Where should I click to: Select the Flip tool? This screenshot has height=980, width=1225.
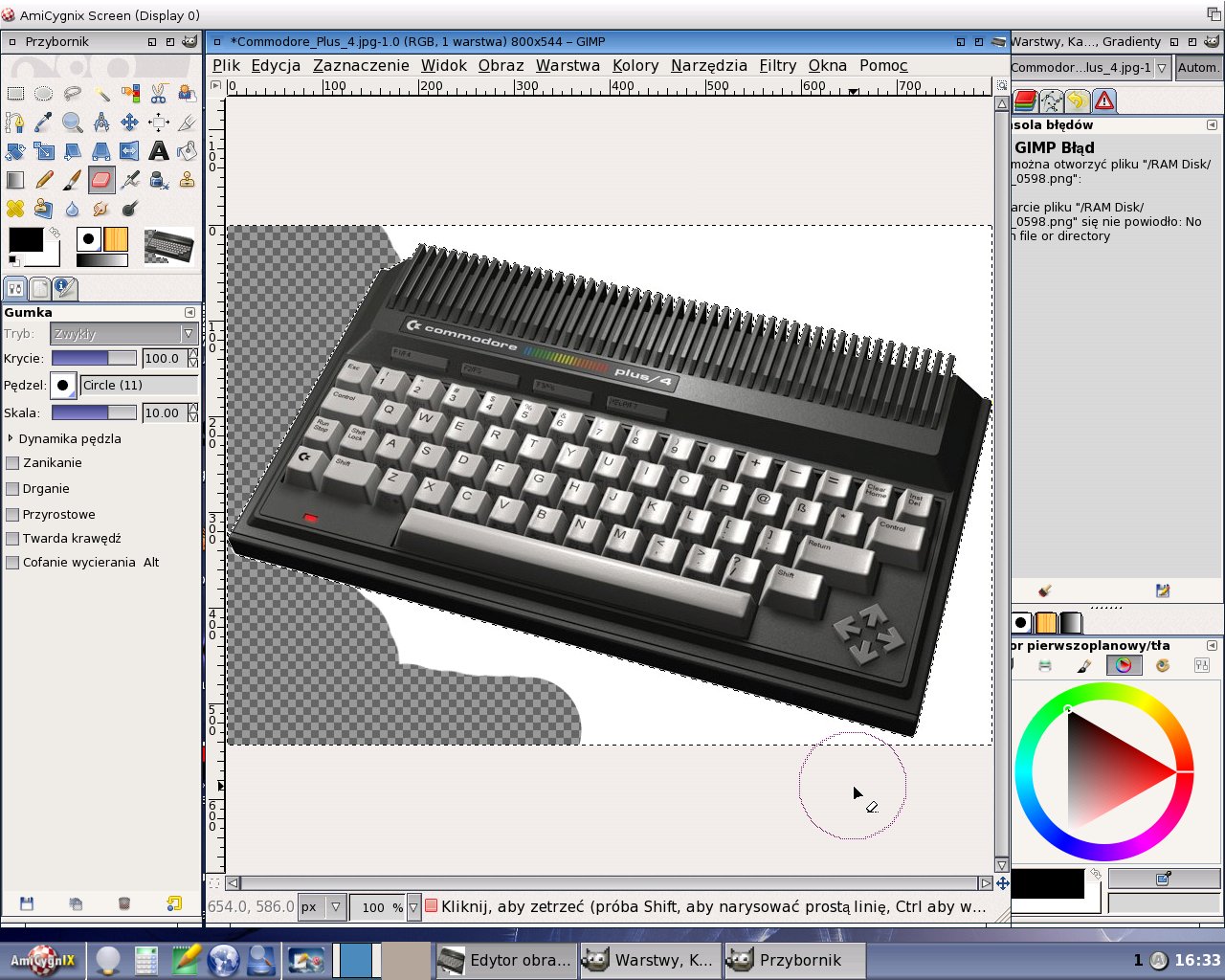130,151
